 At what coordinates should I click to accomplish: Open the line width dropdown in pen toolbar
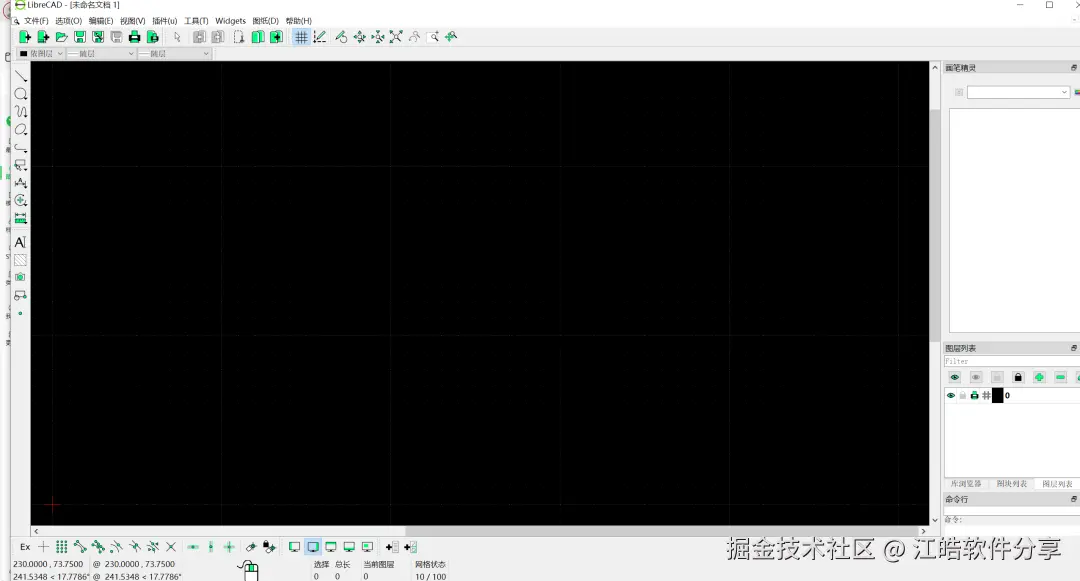[x=101, y=54]
